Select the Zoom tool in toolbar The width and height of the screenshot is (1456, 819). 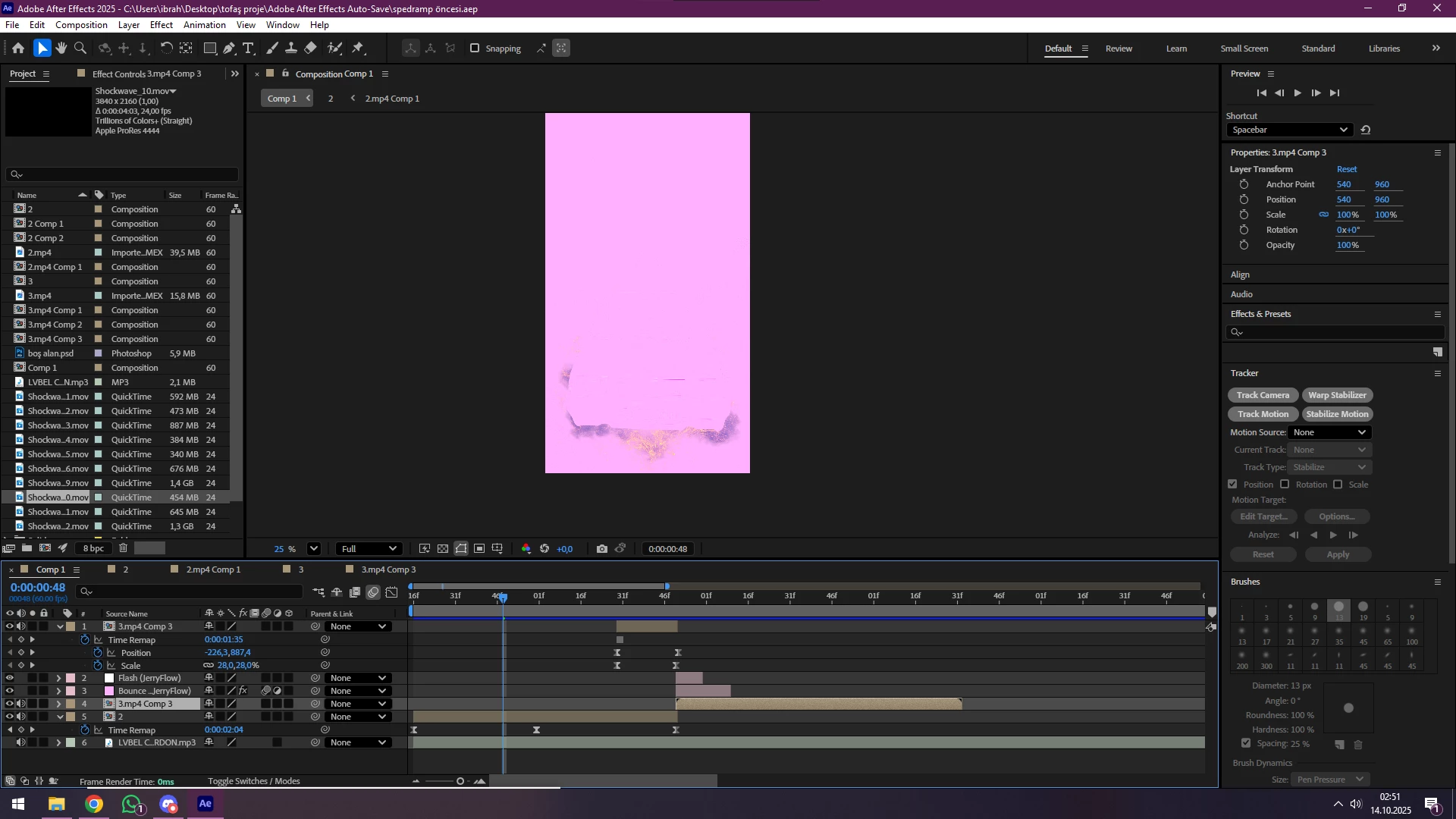80,48
